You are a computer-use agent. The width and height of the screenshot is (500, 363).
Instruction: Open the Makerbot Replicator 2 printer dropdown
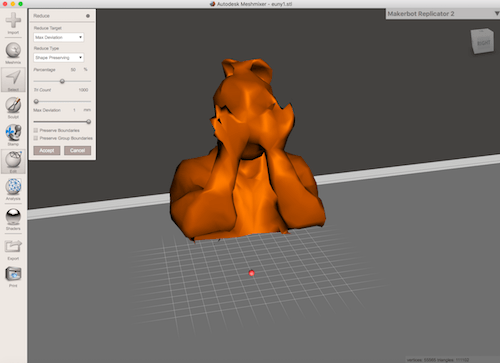click(x=443, y=14)
